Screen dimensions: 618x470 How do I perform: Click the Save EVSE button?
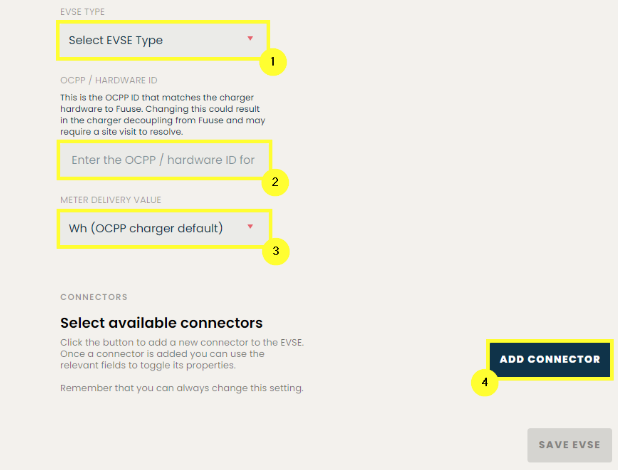570,445
